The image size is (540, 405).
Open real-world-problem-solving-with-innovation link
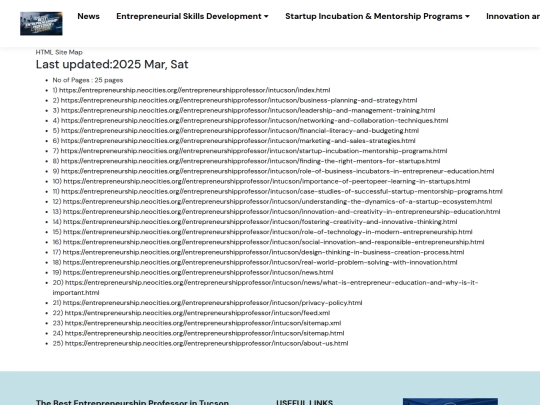pos(260,262)
